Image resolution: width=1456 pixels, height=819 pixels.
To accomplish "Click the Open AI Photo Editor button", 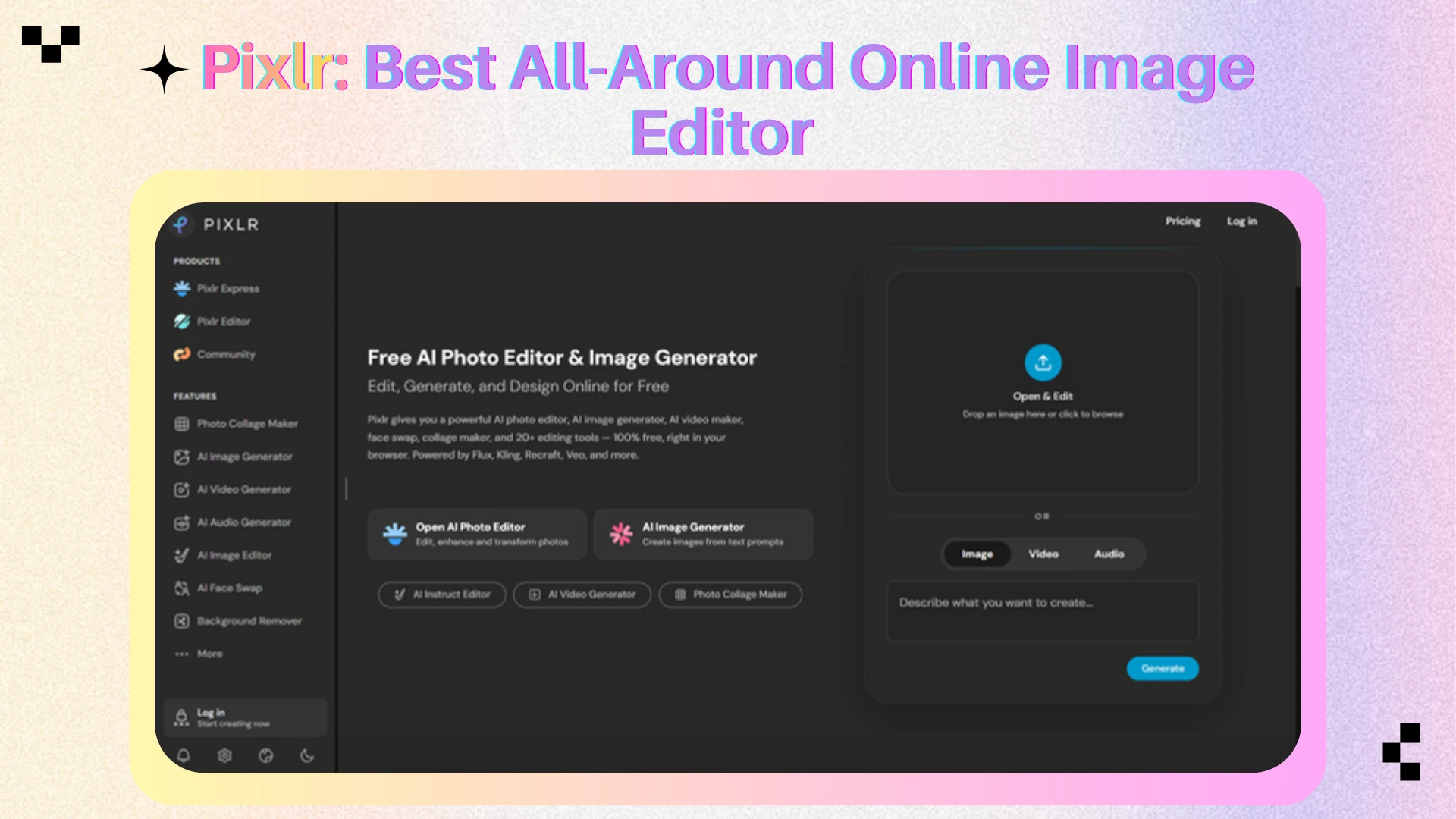I will click(x=477, y=535).
